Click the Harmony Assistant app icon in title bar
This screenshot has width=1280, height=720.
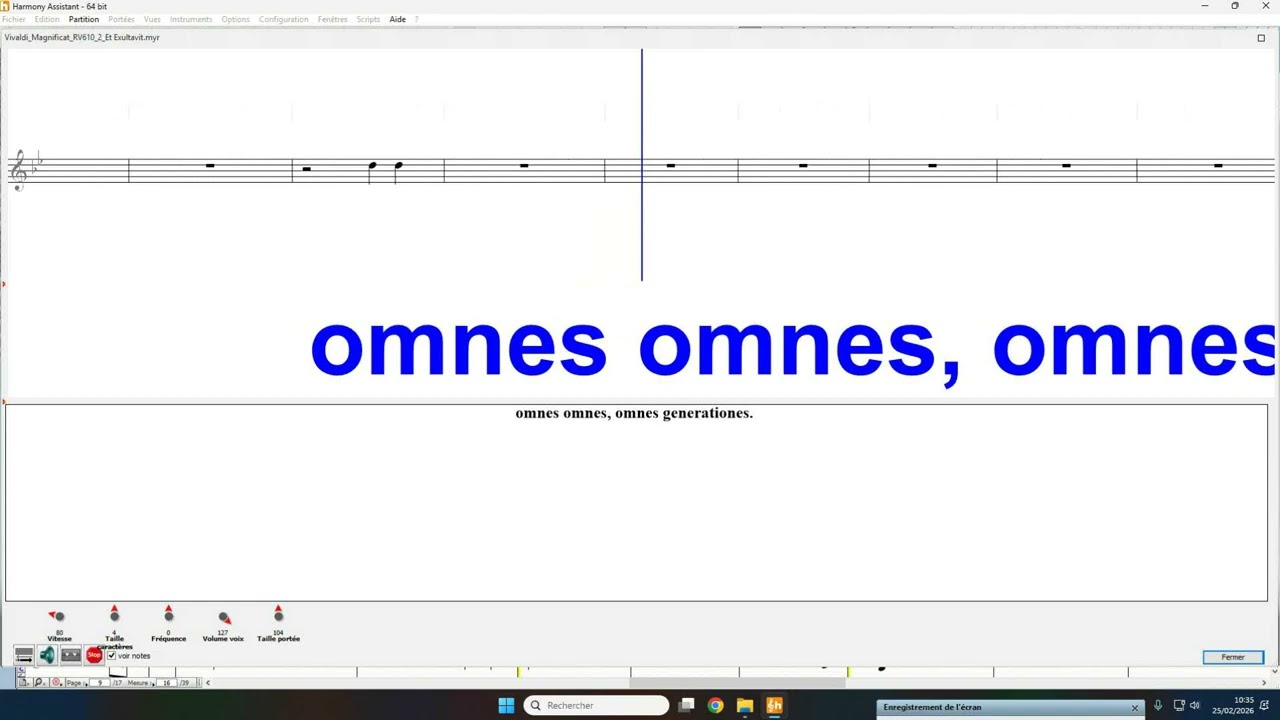[x=5, y=6]
